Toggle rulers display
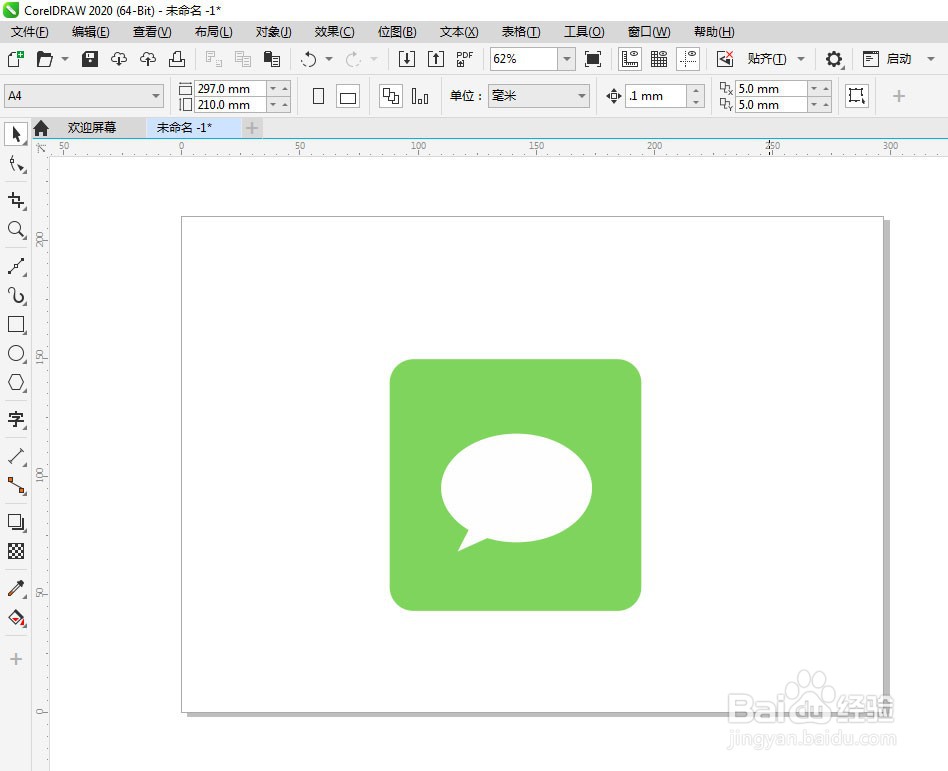Image resolution: width=948 pixels, height=771 pixels. pyautogui.click(x=629, y=59)
